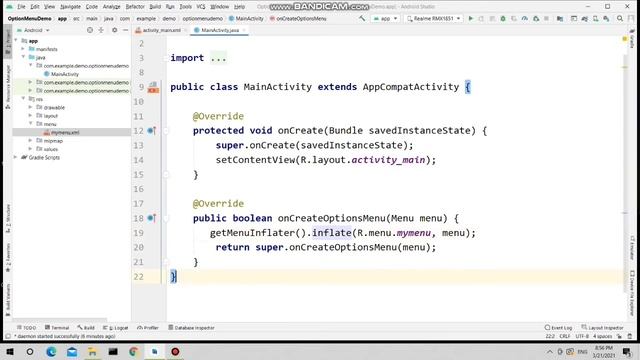This screenshot has height=360, width=640.
Task: Click the yellow inspection warning marker
Action: click(x=624, y=39)
